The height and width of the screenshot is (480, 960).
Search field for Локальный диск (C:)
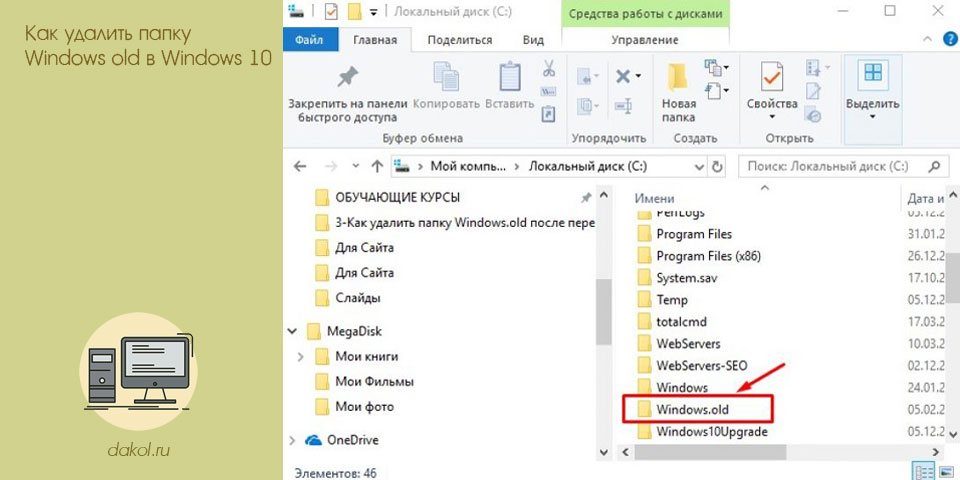point(842,166)
